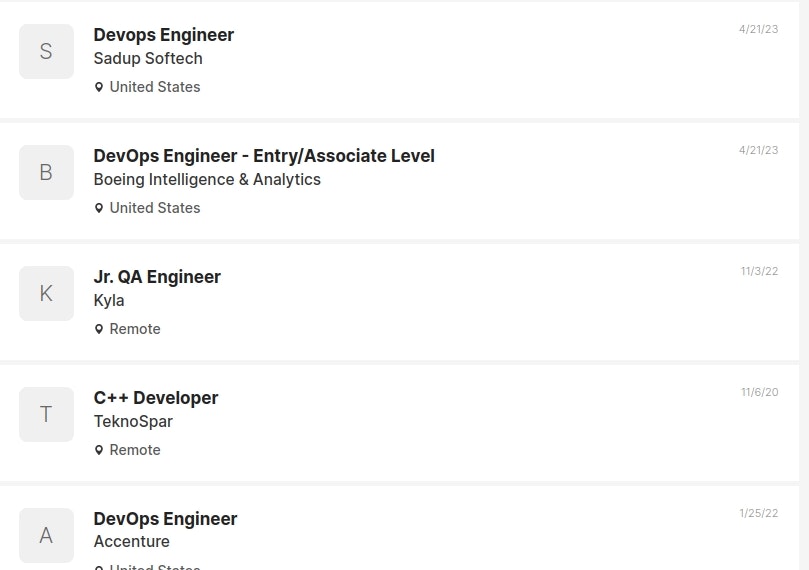
Task: Click the Accenture company name text
Action: 132,542
